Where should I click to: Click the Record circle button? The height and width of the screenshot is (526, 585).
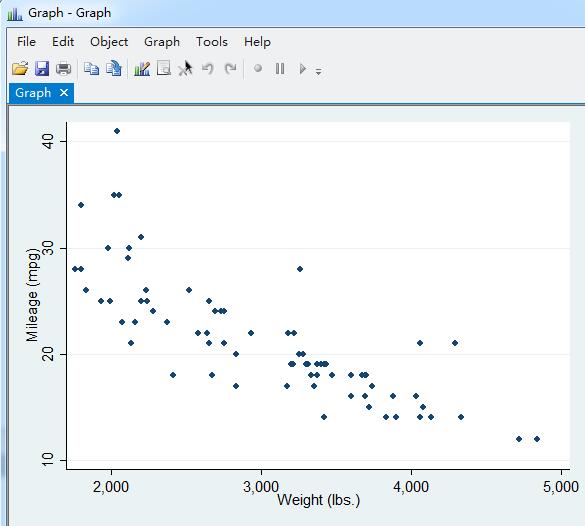click(257, 69)
